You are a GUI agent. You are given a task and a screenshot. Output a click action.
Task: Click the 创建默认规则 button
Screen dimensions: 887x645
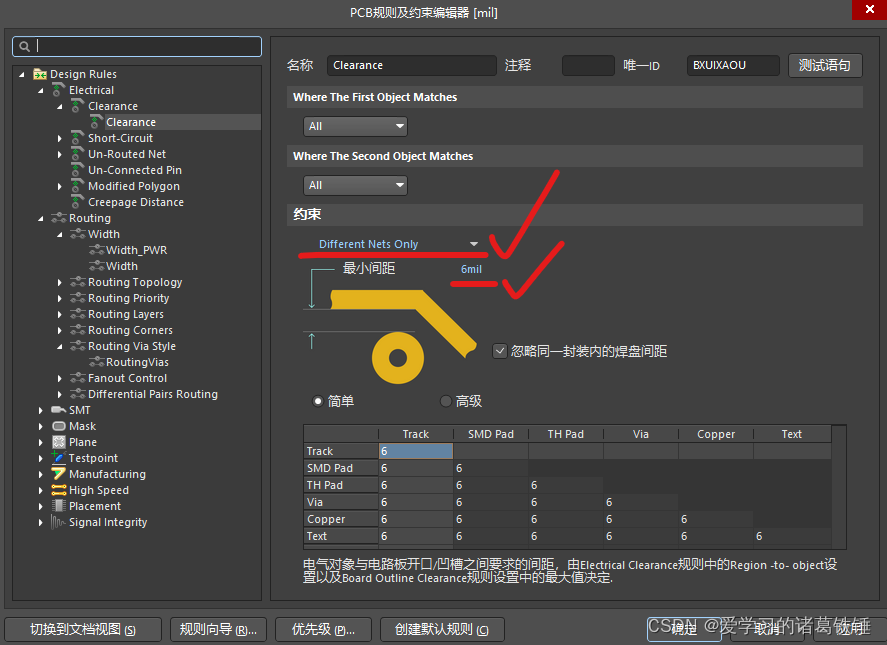pyautogui.click(x=441, y=629)
